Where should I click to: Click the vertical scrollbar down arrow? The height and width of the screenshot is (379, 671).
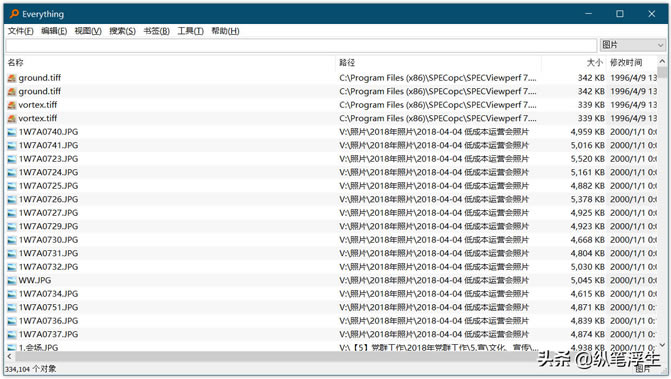[662, 345]
